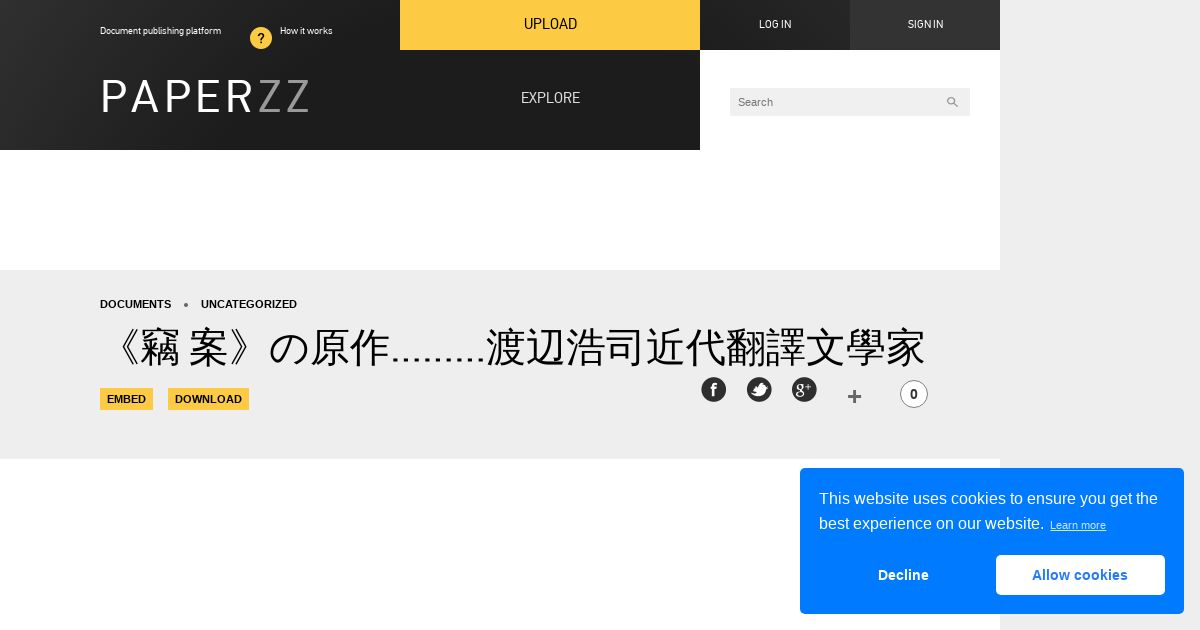
Task: Click the Embed button
Action: (x=126, y=399)
